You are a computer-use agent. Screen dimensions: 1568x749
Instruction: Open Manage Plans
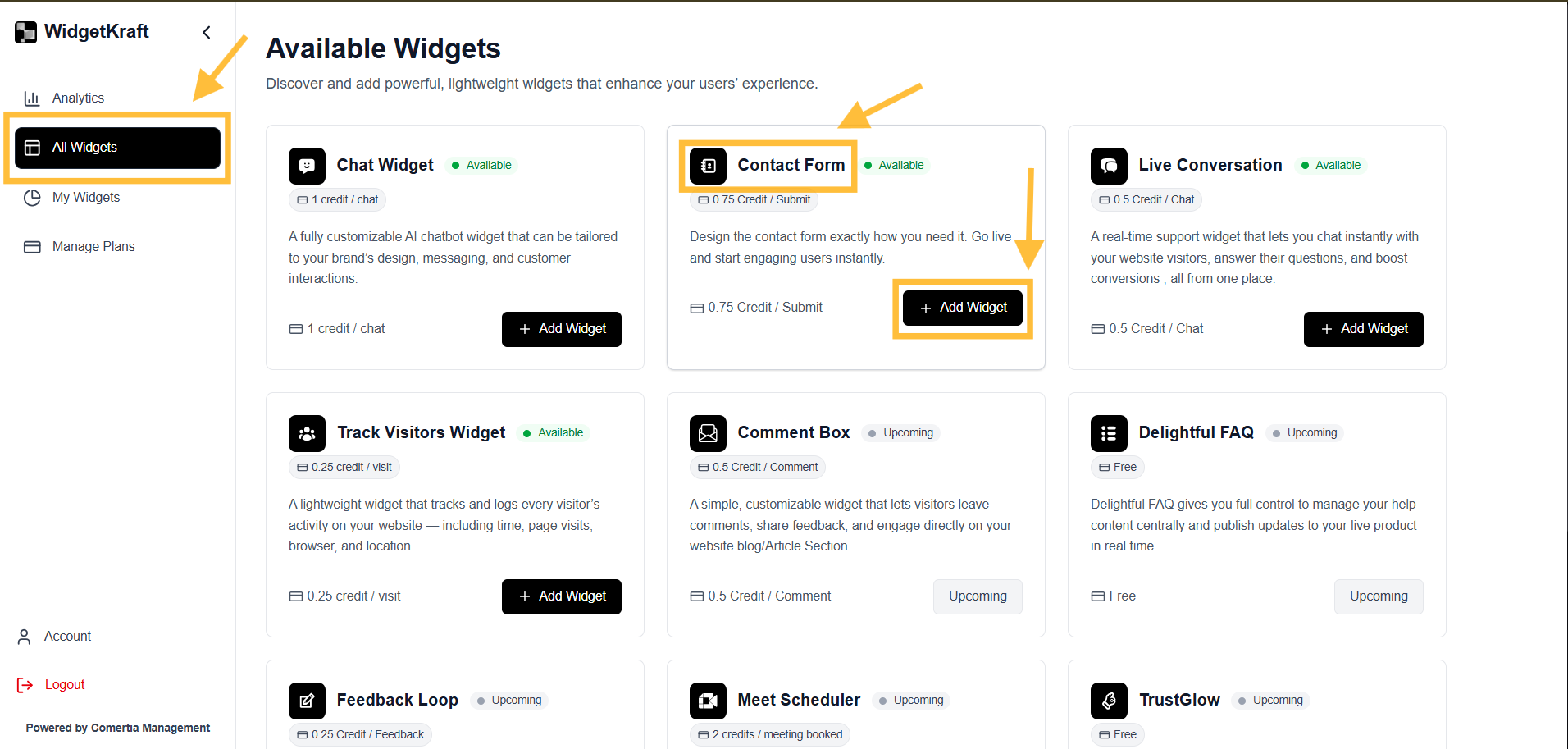[93, 246]
